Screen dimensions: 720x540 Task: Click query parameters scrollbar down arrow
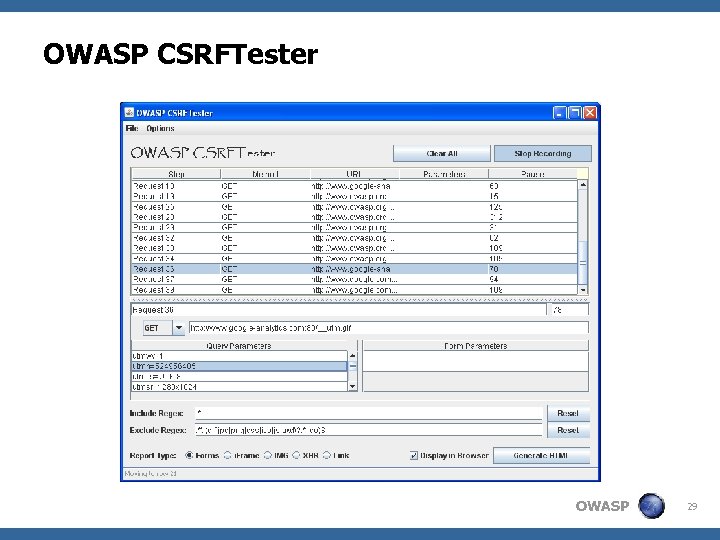click(353, 387)
